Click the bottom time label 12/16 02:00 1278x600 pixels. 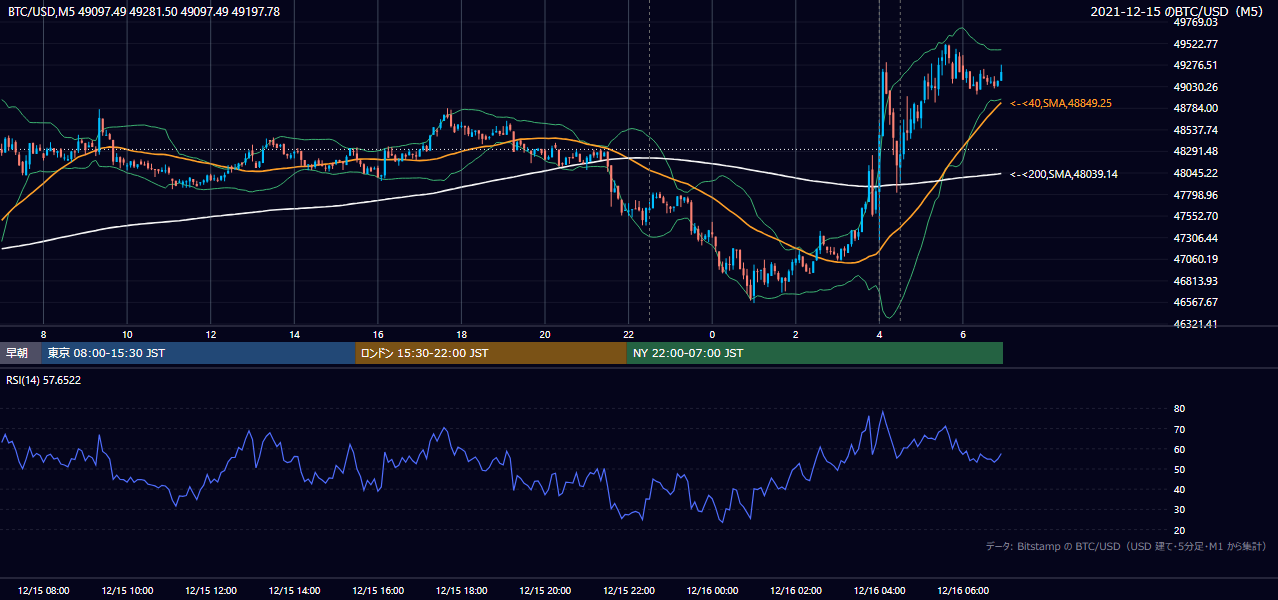(796, 591)
